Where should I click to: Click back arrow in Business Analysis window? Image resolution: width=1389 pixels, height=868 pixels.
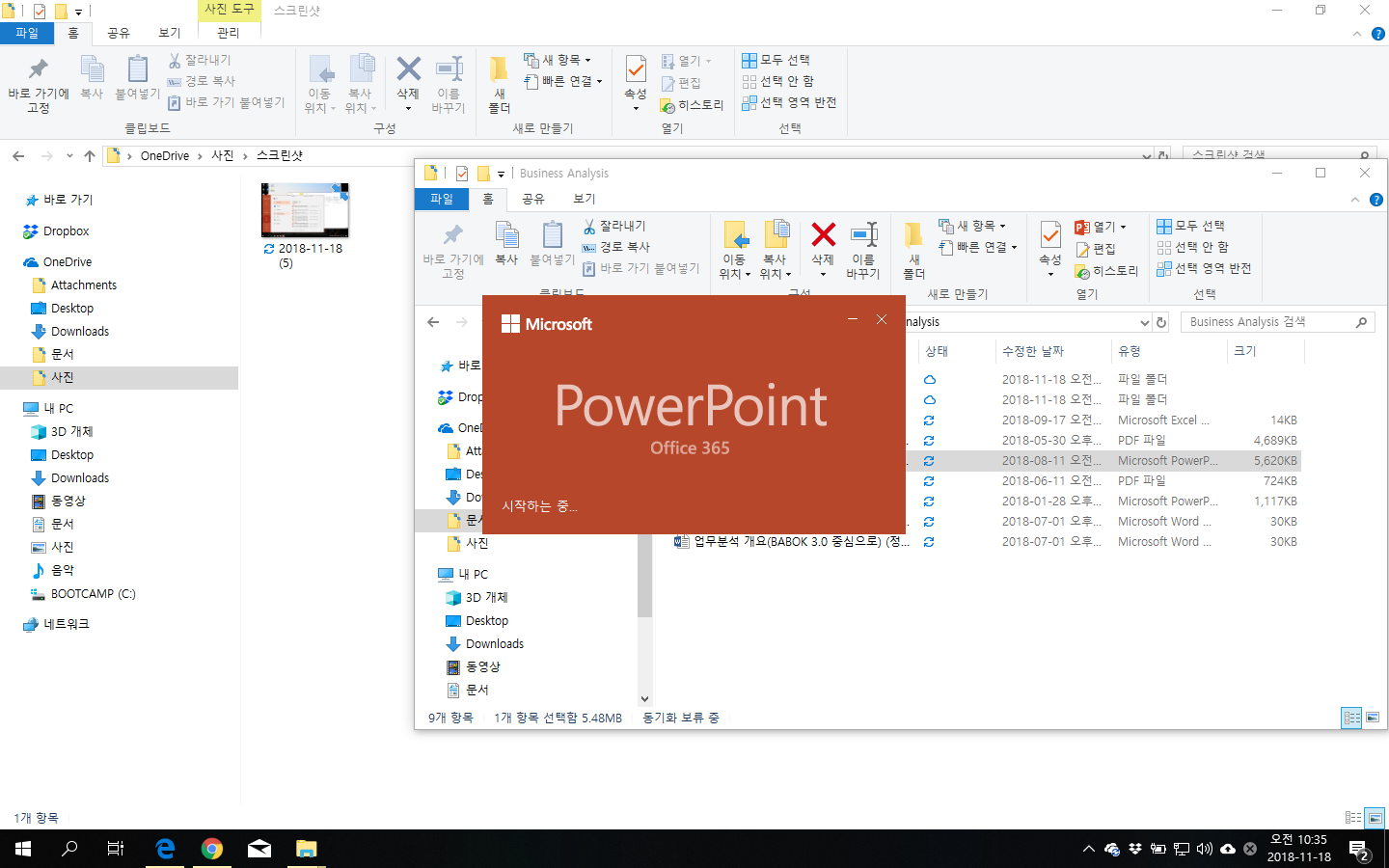pyautogui.click(x=433, y=322)
